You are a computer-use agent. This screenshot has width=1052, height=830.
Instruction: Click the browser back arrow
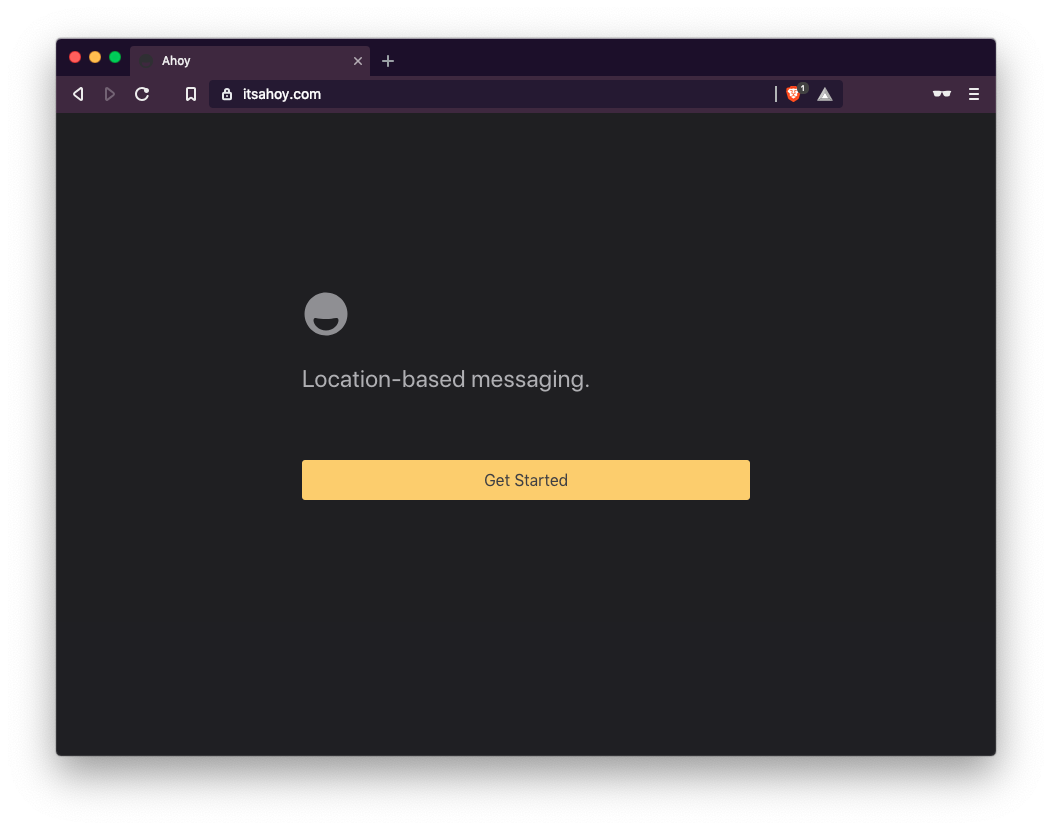pos(78,94)
